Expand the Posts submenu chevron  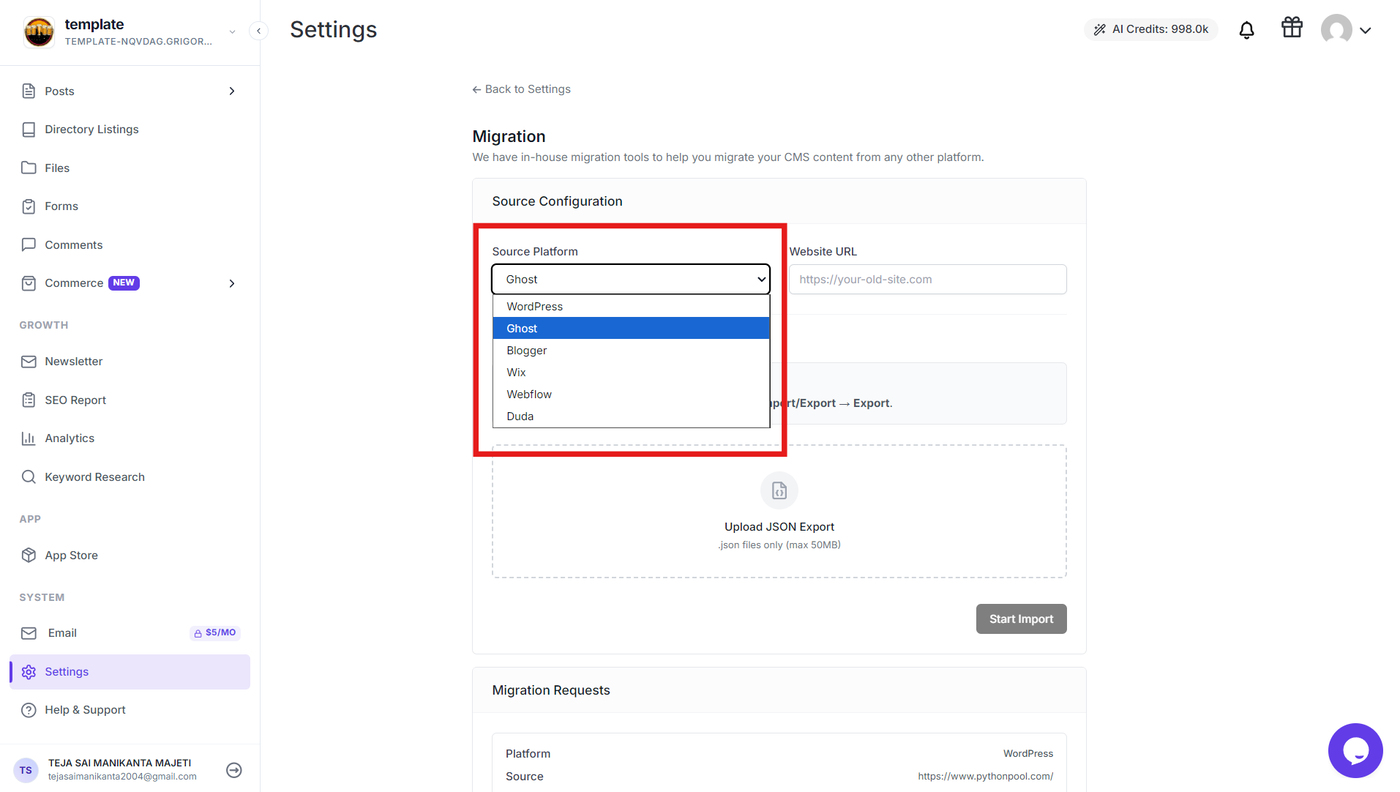click(x=232, y=91)
